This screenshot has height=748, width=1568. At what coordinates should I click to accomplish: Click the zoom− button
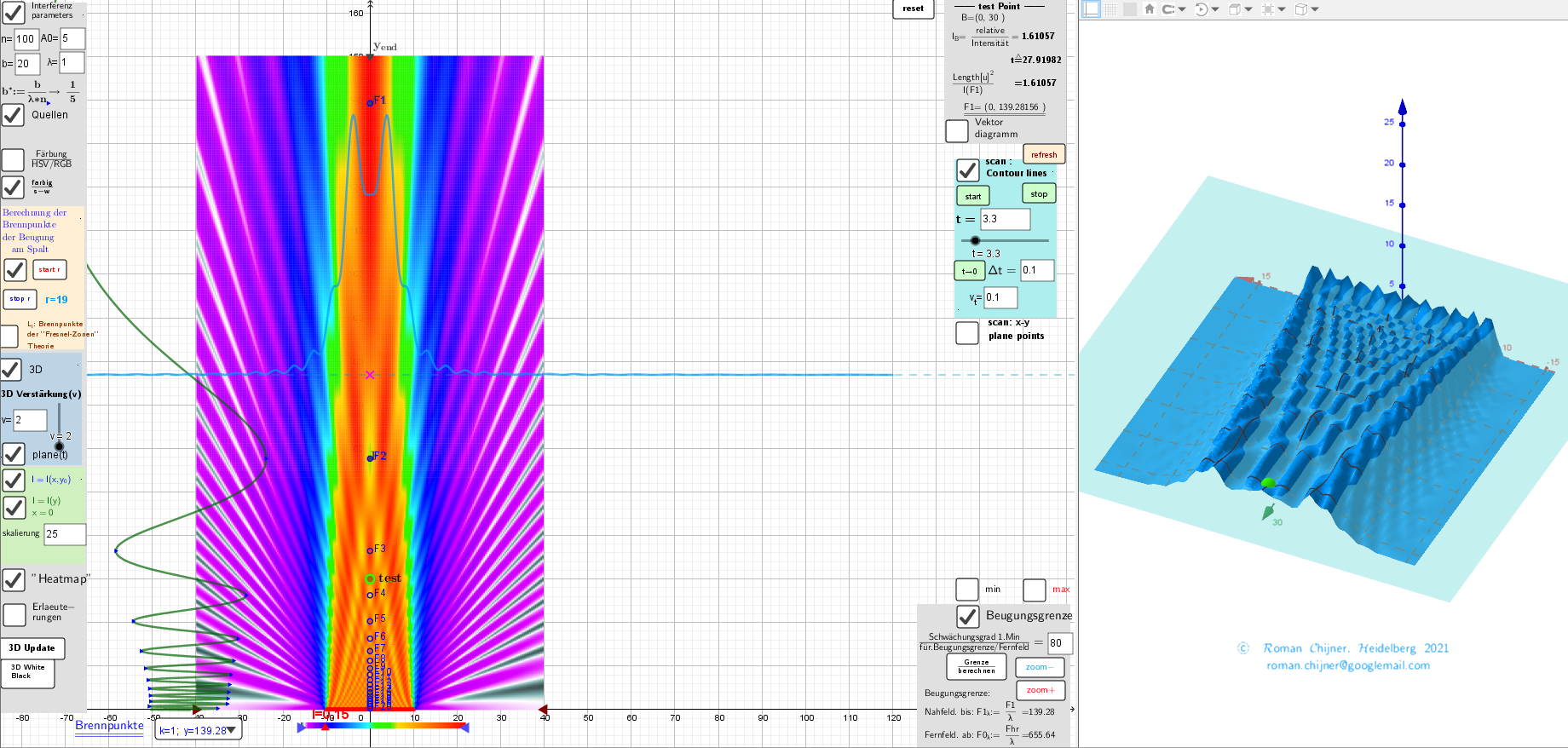pyautogui.click(x=1041, y=667)
